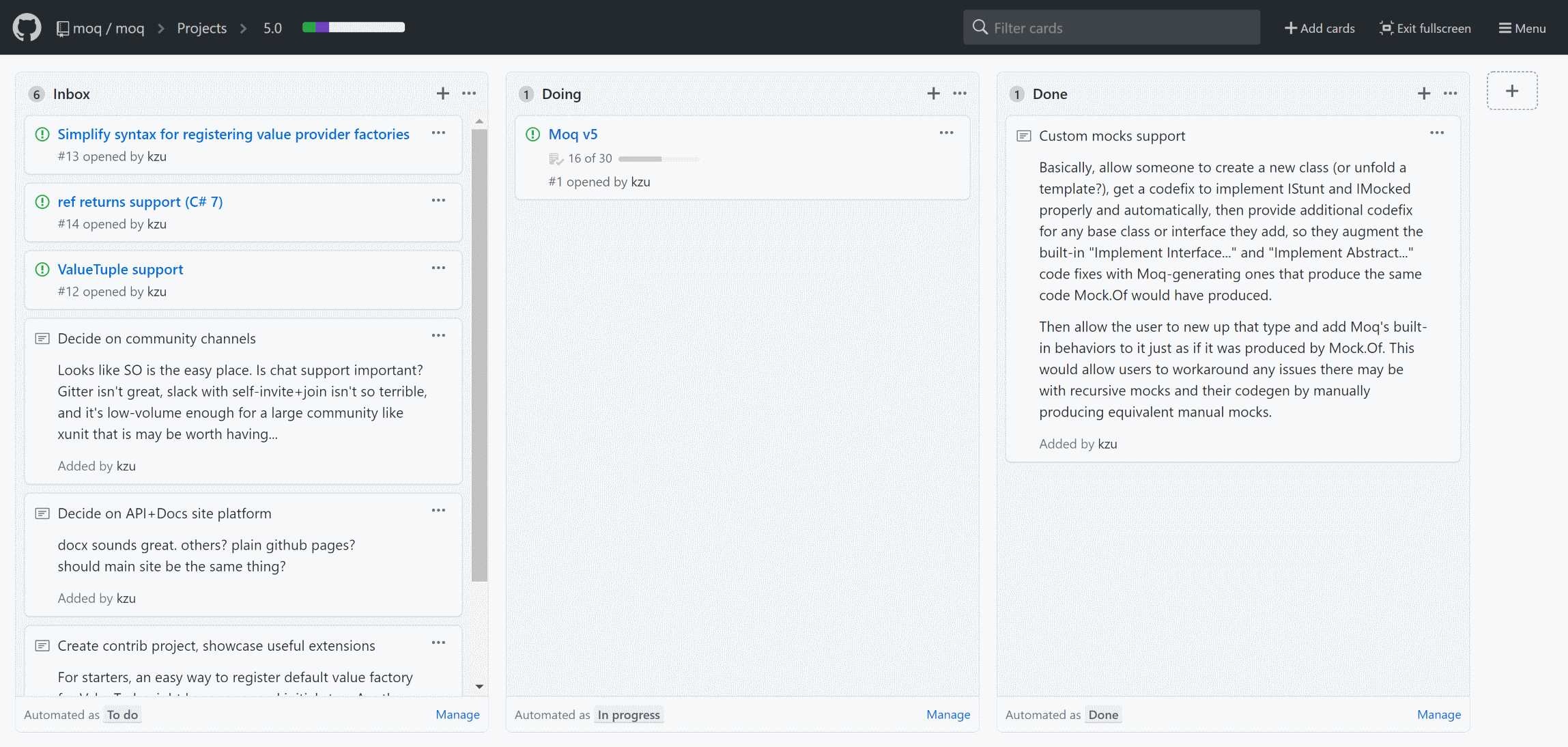This screenshot has height=747, width=1568.
Task: Open card menu for ValueTuple support
Action: pyautogui.click(x=438, y=268)
